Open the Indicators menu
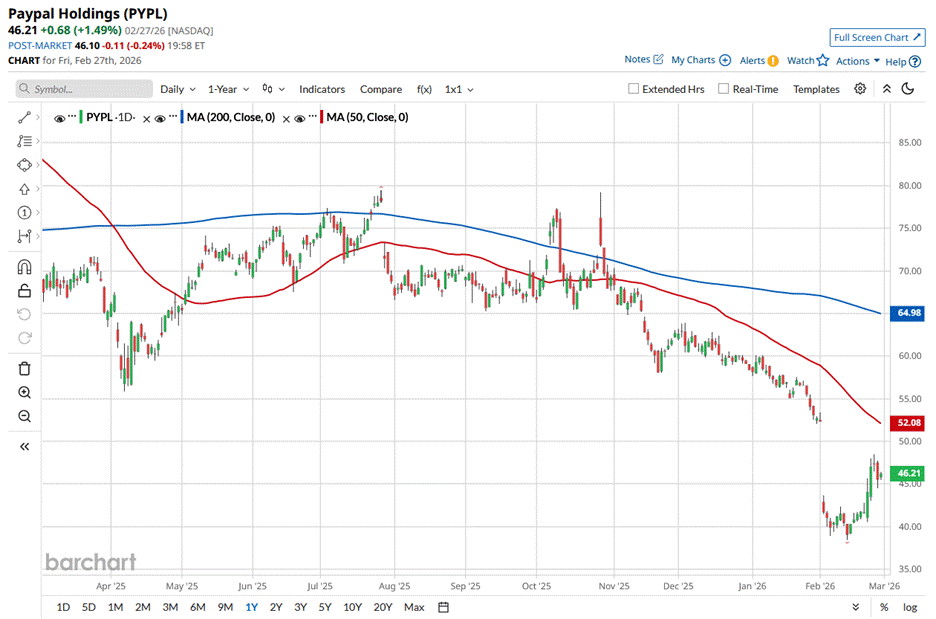Viewport: 936px width, 619px height. click(322, 89)
